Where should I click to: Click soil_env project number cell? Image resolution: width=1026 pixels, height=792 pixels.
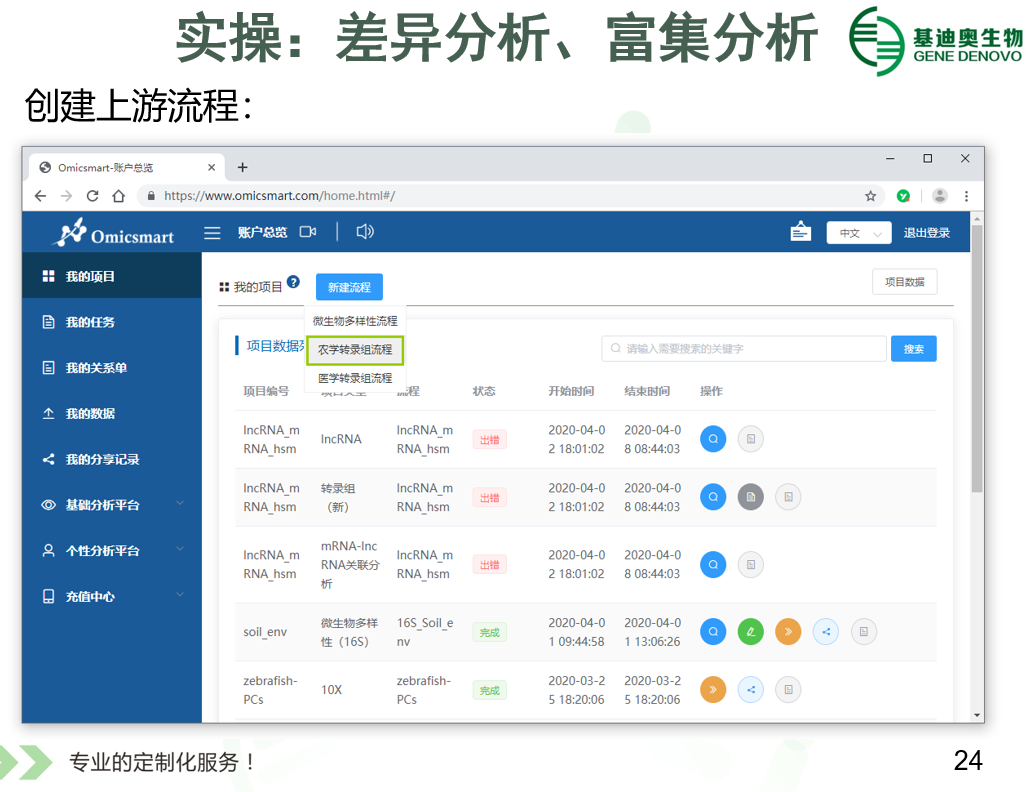click(265, 632)
